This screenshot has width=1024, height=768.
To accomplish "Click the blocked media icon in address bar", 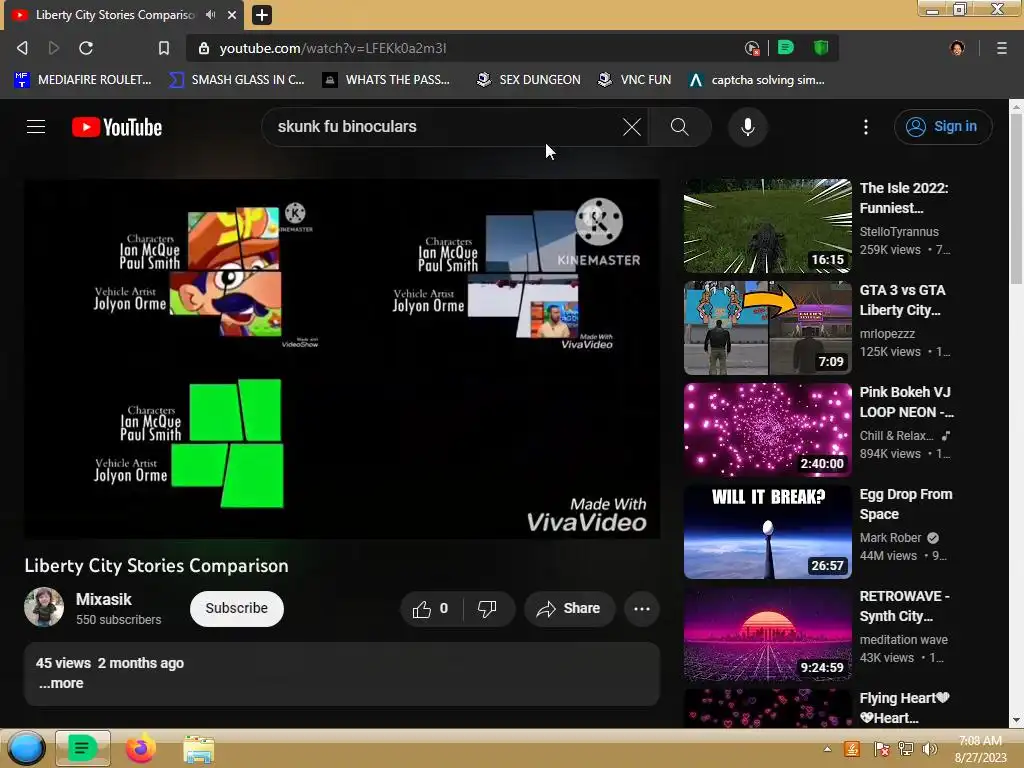I will coord(752,48).
